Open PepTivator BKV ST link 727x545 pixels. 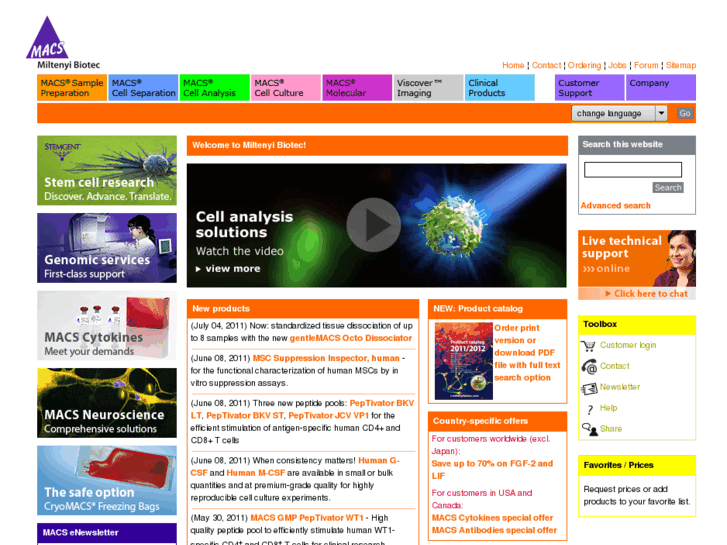245,416
